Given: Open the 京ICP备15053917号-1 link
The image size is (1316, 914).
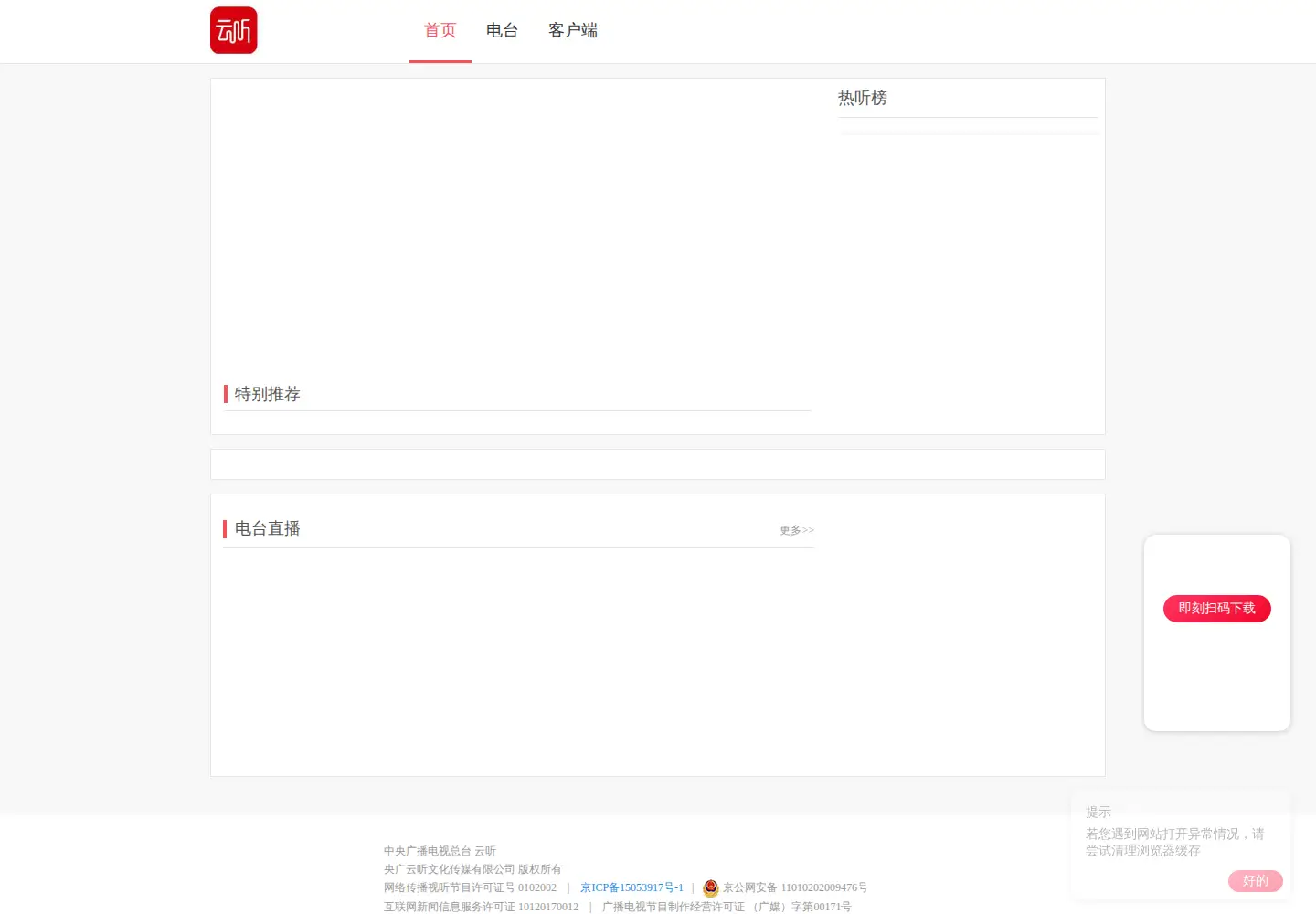Looking at the screenshot, I should tap(631, 887).
